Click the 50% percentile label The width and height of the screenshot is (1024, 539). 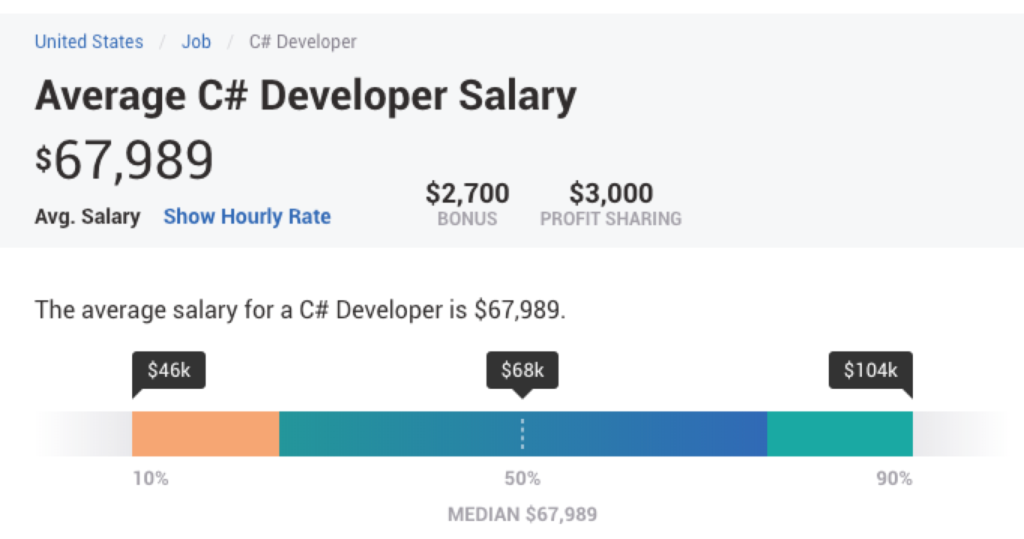coord(522,478)
